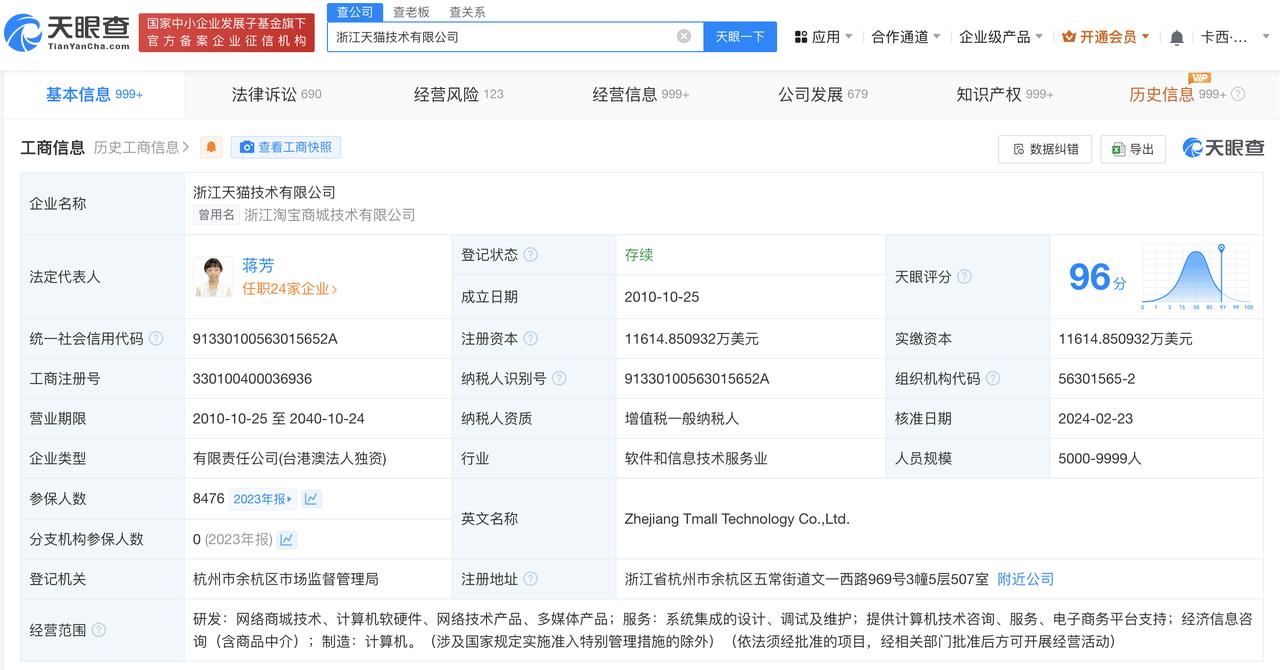This screenshot has height=670, width=1280.
Task: Click the TianYanCha logo
Action: click(68, 33)
